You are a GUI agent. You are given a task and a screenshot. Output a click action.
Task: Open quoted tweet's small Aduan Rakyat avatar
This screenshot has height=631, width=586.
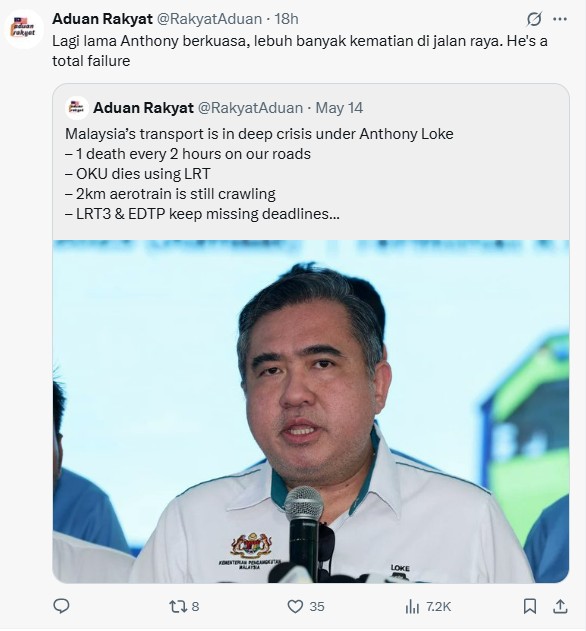coord(76,108)
